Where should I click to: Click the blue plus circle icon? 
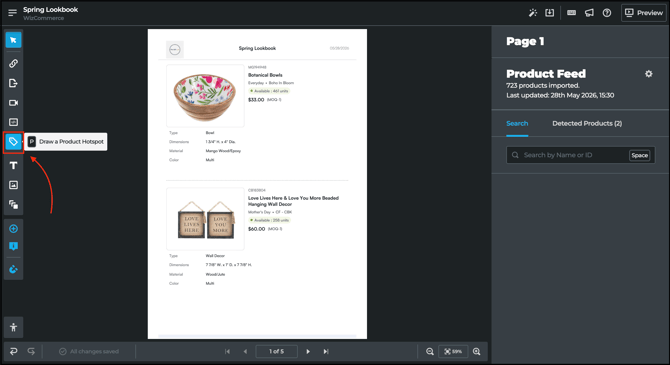pos(13,229)
